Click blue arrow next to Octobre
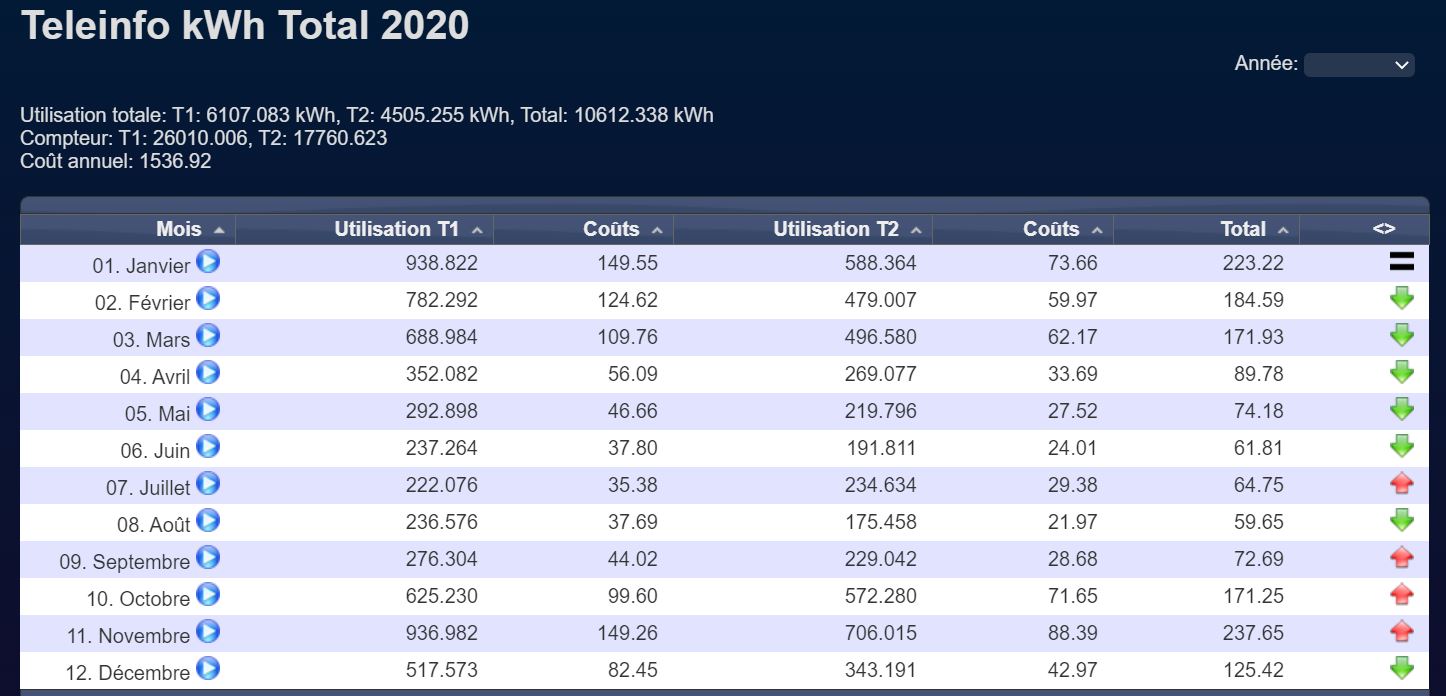 [208, 595]
